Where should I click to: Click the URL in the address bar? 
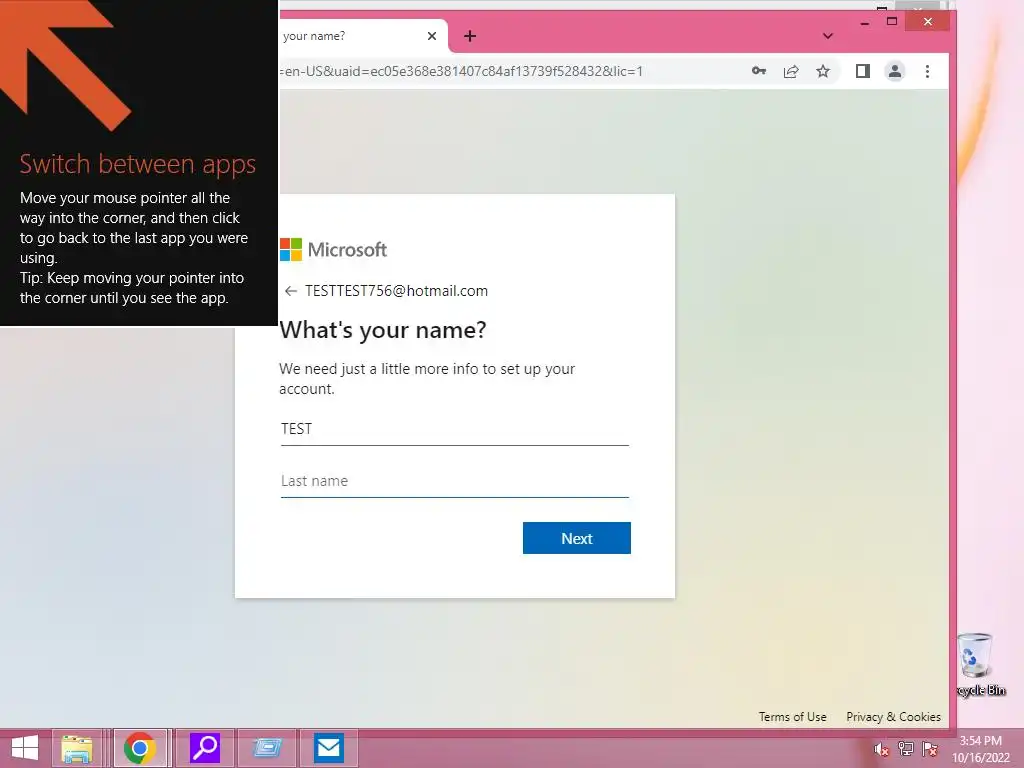point(460,71)
